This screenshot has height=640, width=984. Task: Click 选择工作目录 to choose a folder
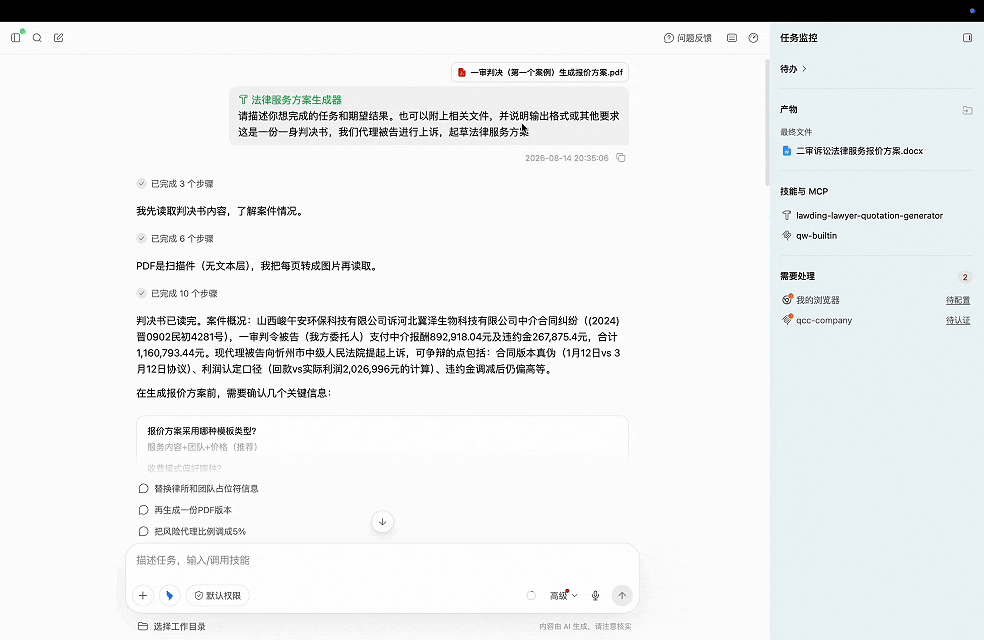click(x=172, y=626)
